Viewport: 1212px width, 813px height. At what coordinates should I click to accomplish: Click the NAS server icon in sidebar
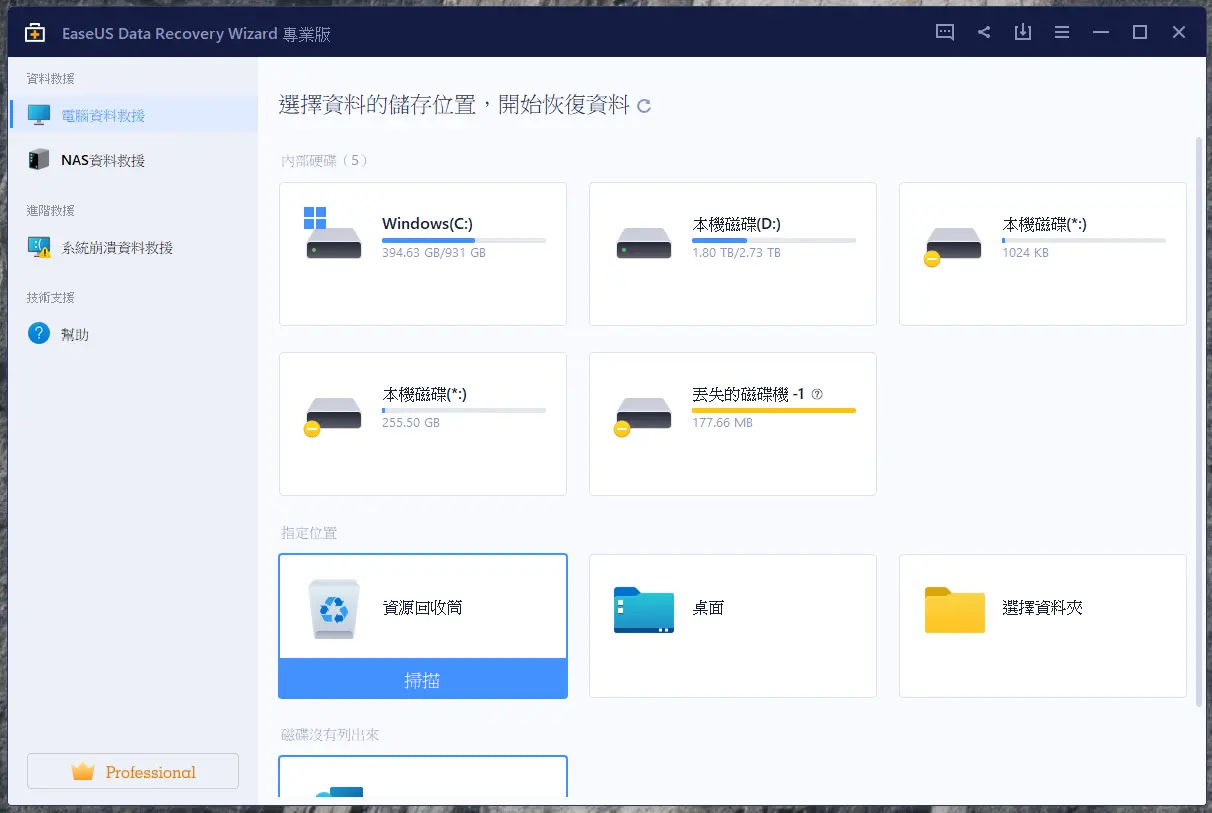[x=39, y=160]
